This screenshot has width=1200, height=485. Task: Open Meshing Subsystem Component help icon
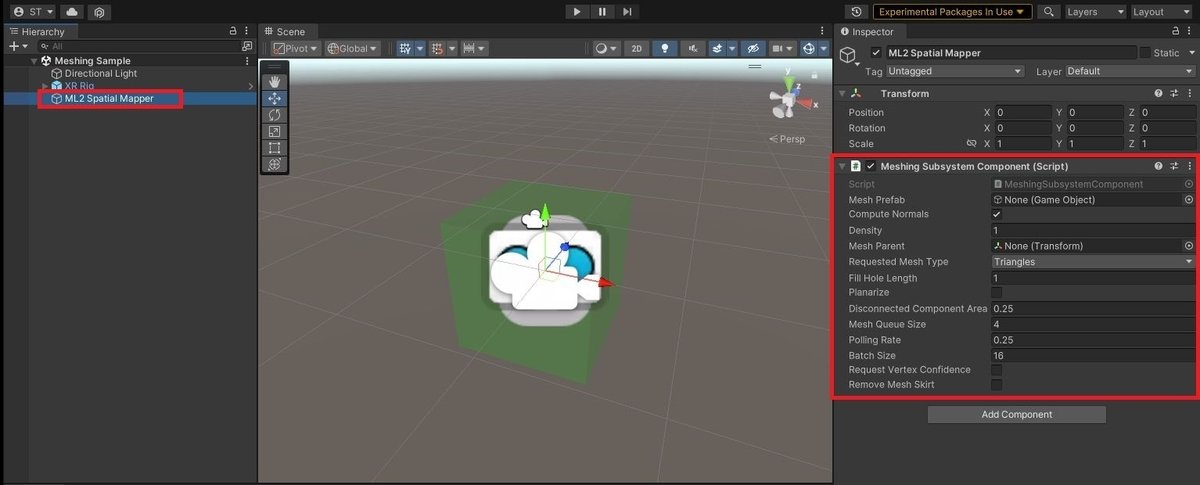pyautogui.click(x=1158, y=166)
